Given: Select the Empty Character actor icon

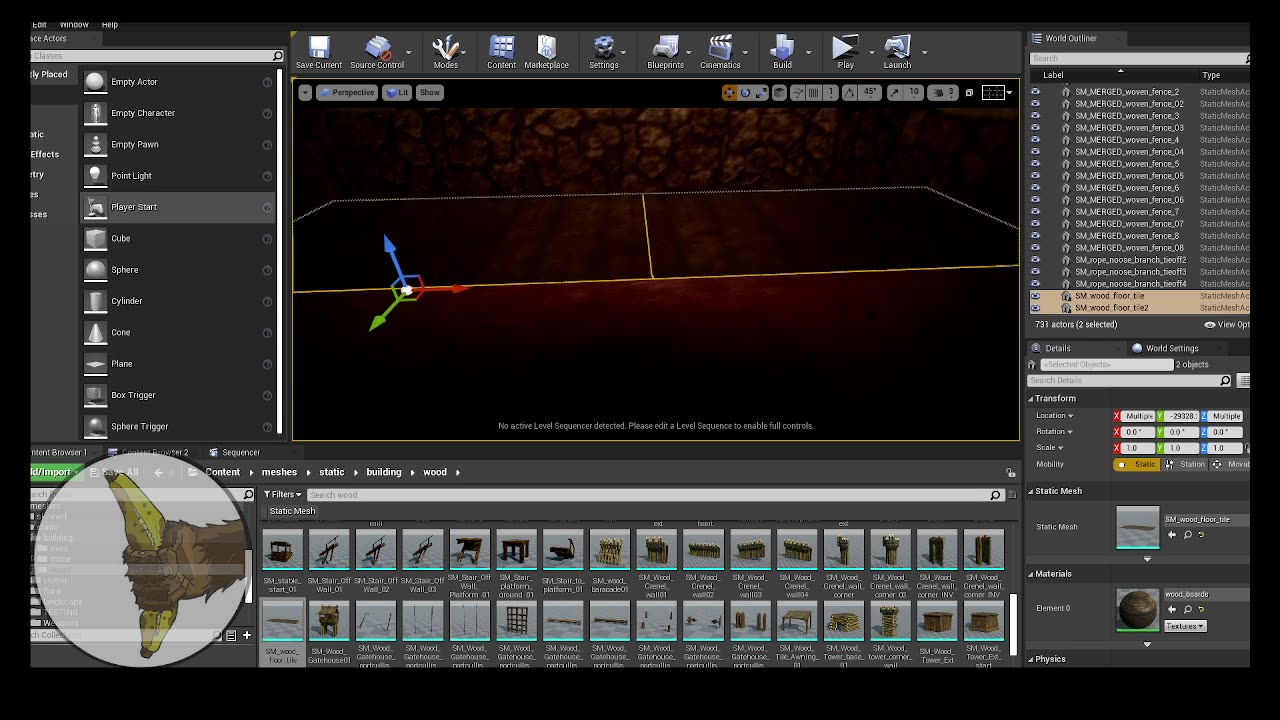Looking at the screenshot, I should tap(95, 113).
